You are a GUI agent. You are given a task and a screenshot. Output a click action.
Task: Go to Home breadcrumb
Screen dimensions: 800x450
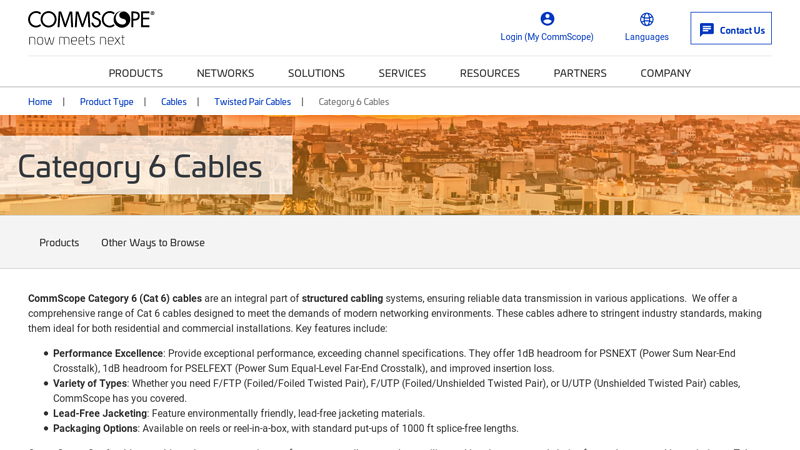click(x=40, y=102)
